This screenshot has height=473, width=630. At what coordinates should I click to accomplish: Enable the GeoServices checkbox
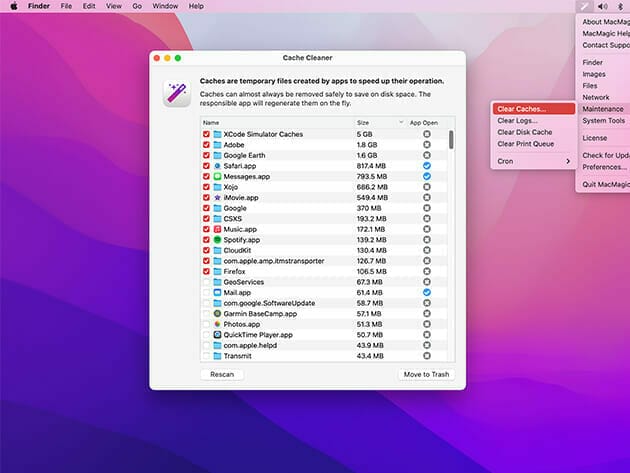pyautogui.click(x=206, y=282)
